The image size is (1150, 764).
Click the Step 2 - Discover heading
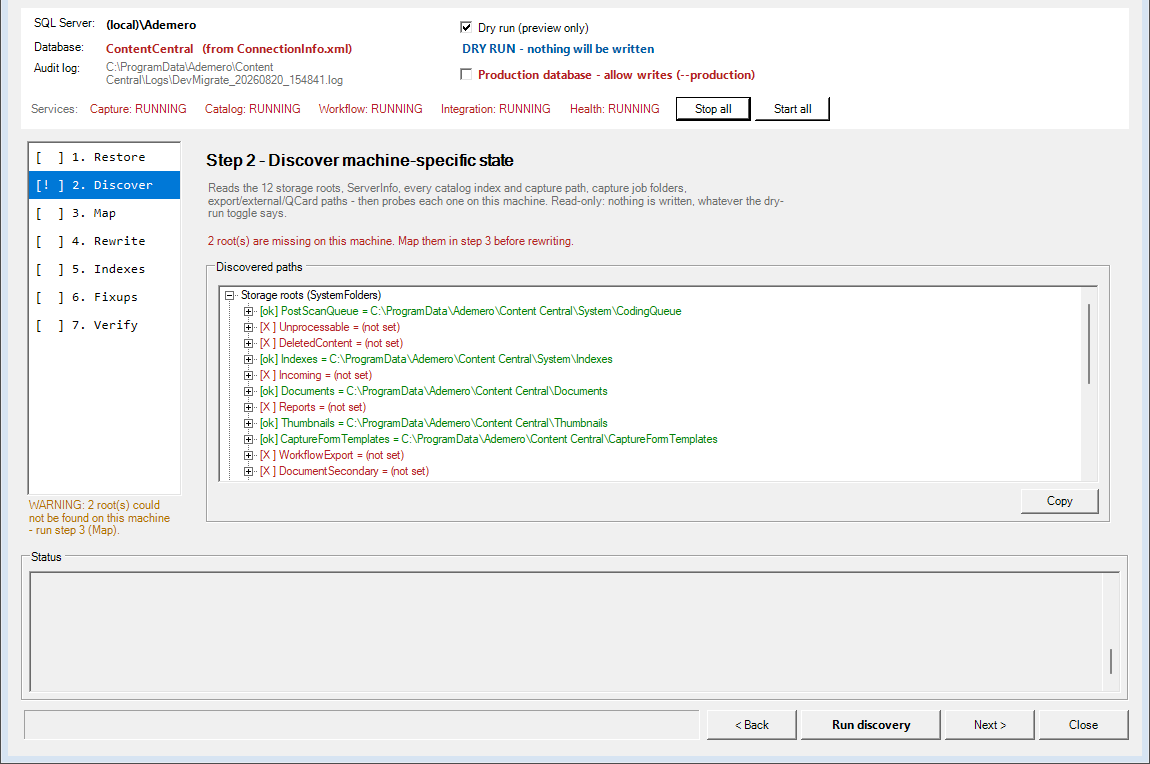tap(359, 161)
